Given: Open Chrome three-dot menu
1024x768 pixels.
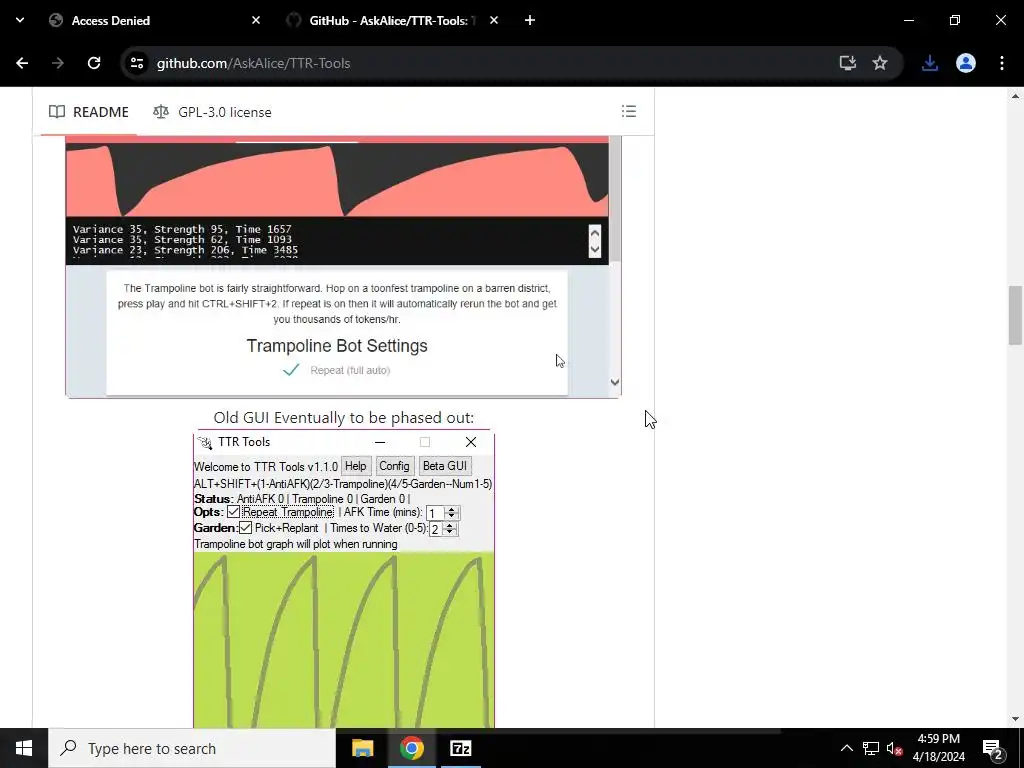Looking at the screenshot, I should click(1002, 63).
